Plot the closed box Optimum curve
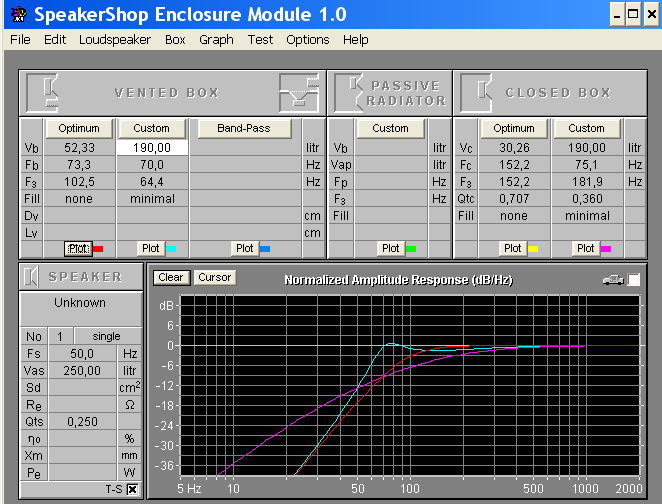Viewport: 662px width, 504px height. (x=513, y=248)
